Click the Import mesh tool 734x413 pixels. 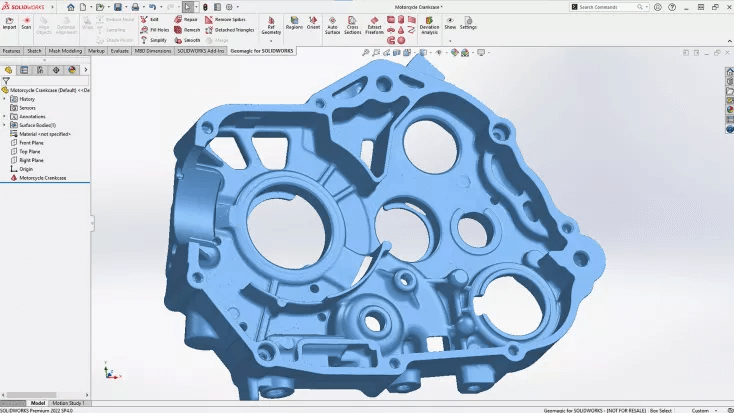(9, 23)
